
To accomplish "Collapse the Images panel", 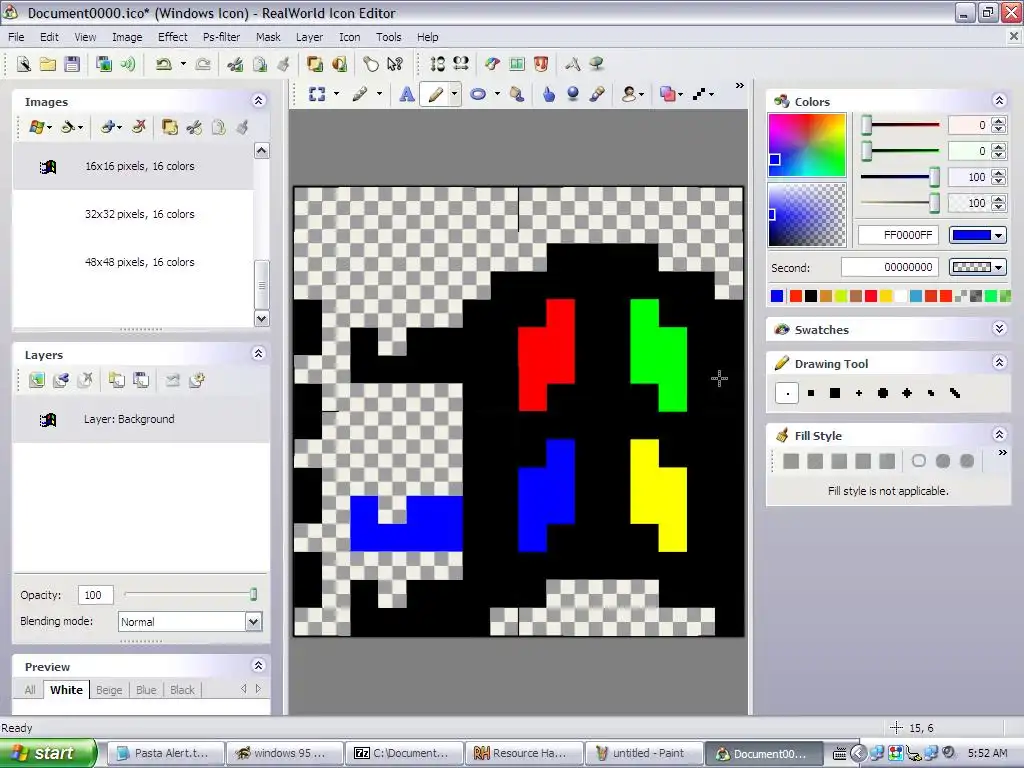I will click(259, 101).
